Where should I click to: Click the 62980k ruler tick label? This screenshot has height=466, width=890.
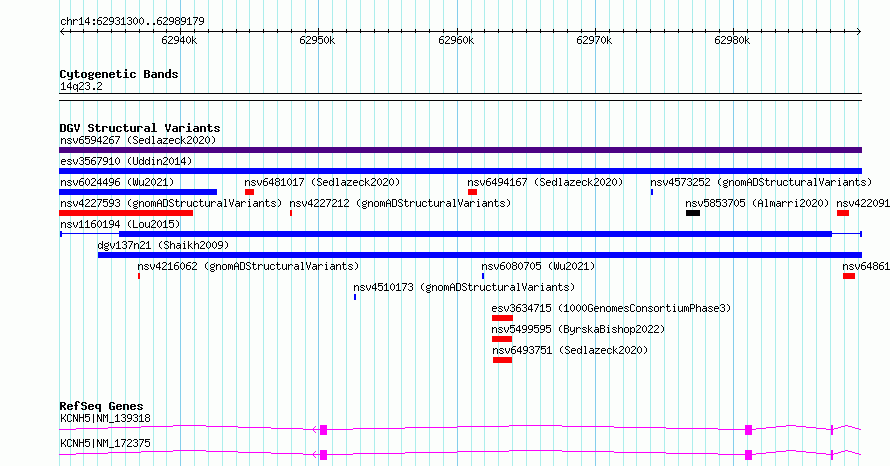732,40
